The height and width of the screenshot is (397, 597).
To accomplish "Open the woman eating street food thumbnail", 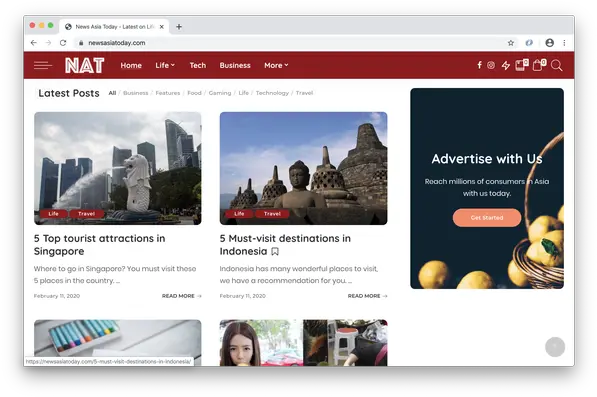I will 303,343.
